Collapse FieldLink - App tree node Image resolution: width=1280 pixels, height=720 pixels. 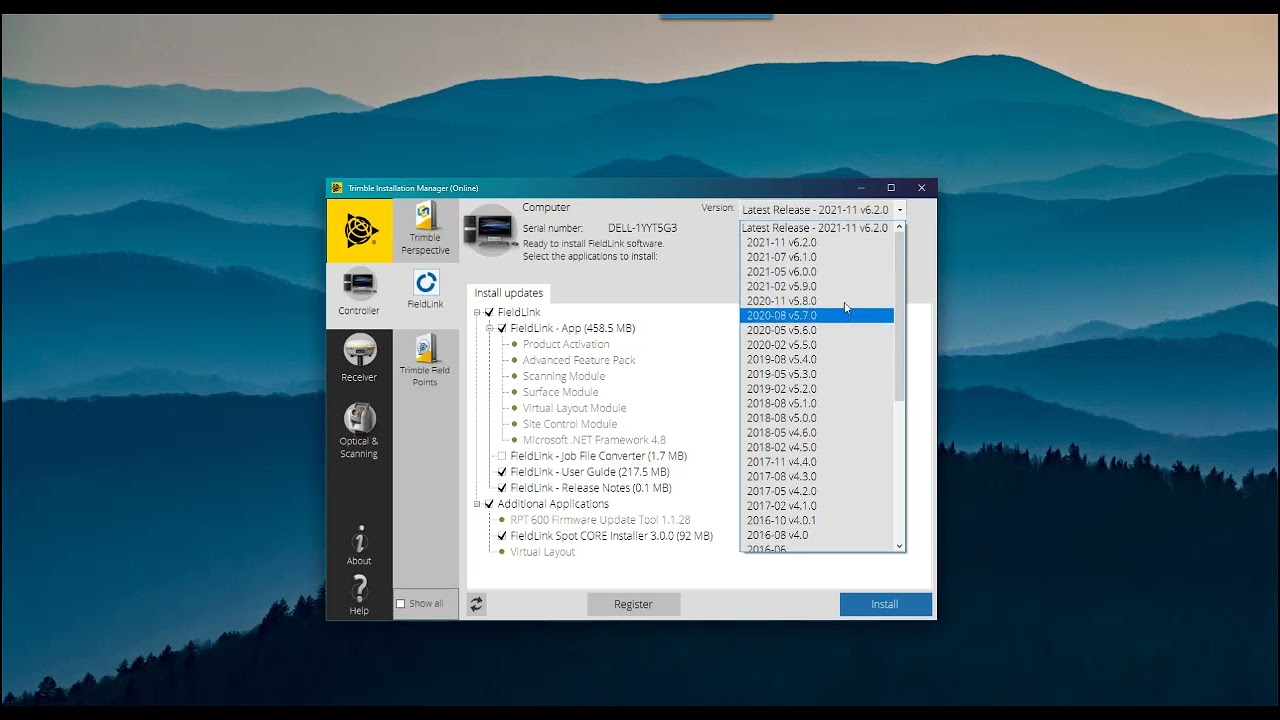click(x=490, y=329)
